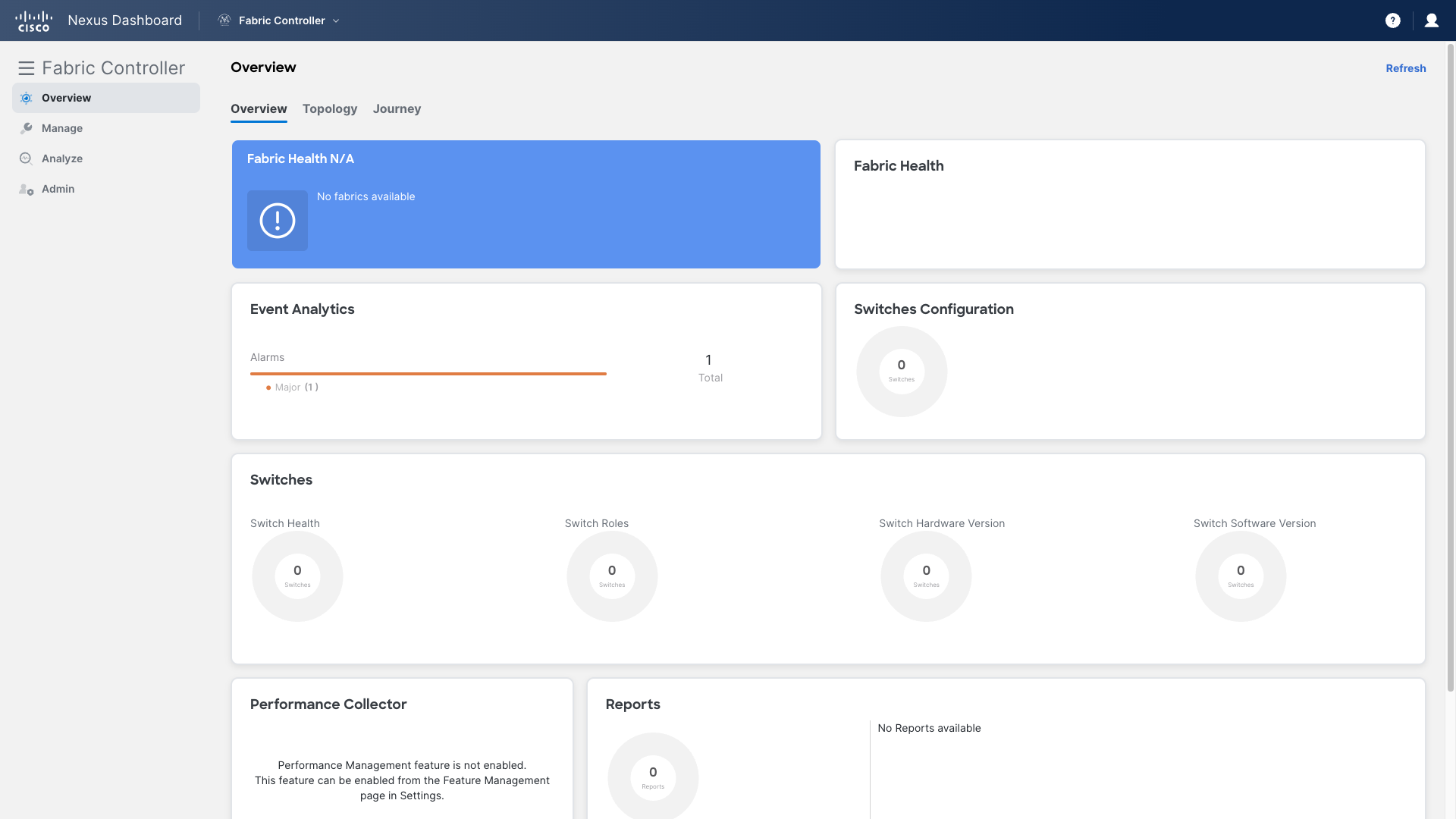Image resolution: width=1456 pixels, height=819 pixels.
Task: Click the Manage wrench icon
Action: click(x=27, y=128)
